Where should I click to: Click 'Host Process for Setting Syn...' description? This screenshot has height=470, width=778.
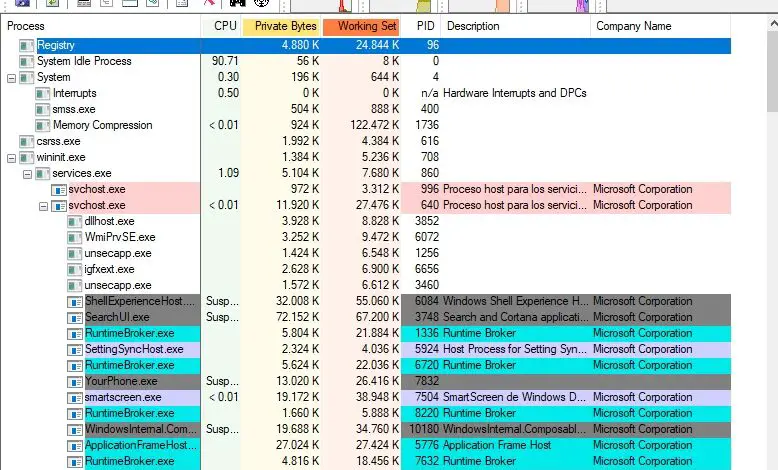pos(515,349)
